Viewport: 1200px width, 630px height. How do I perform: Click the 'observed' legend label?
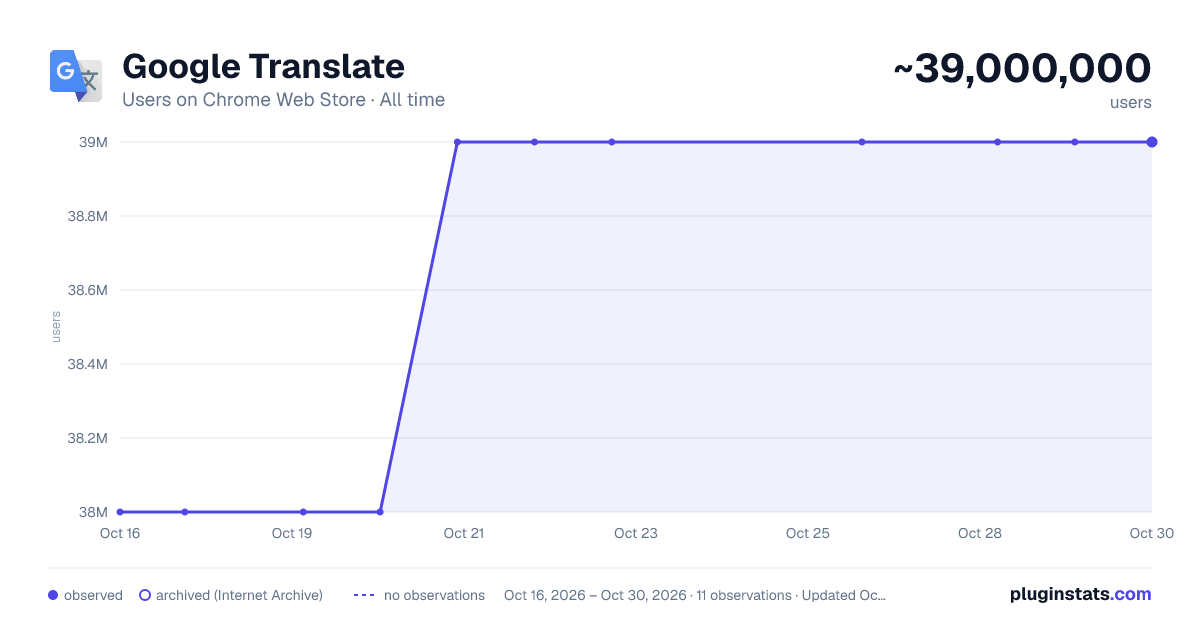click(93, 595)
